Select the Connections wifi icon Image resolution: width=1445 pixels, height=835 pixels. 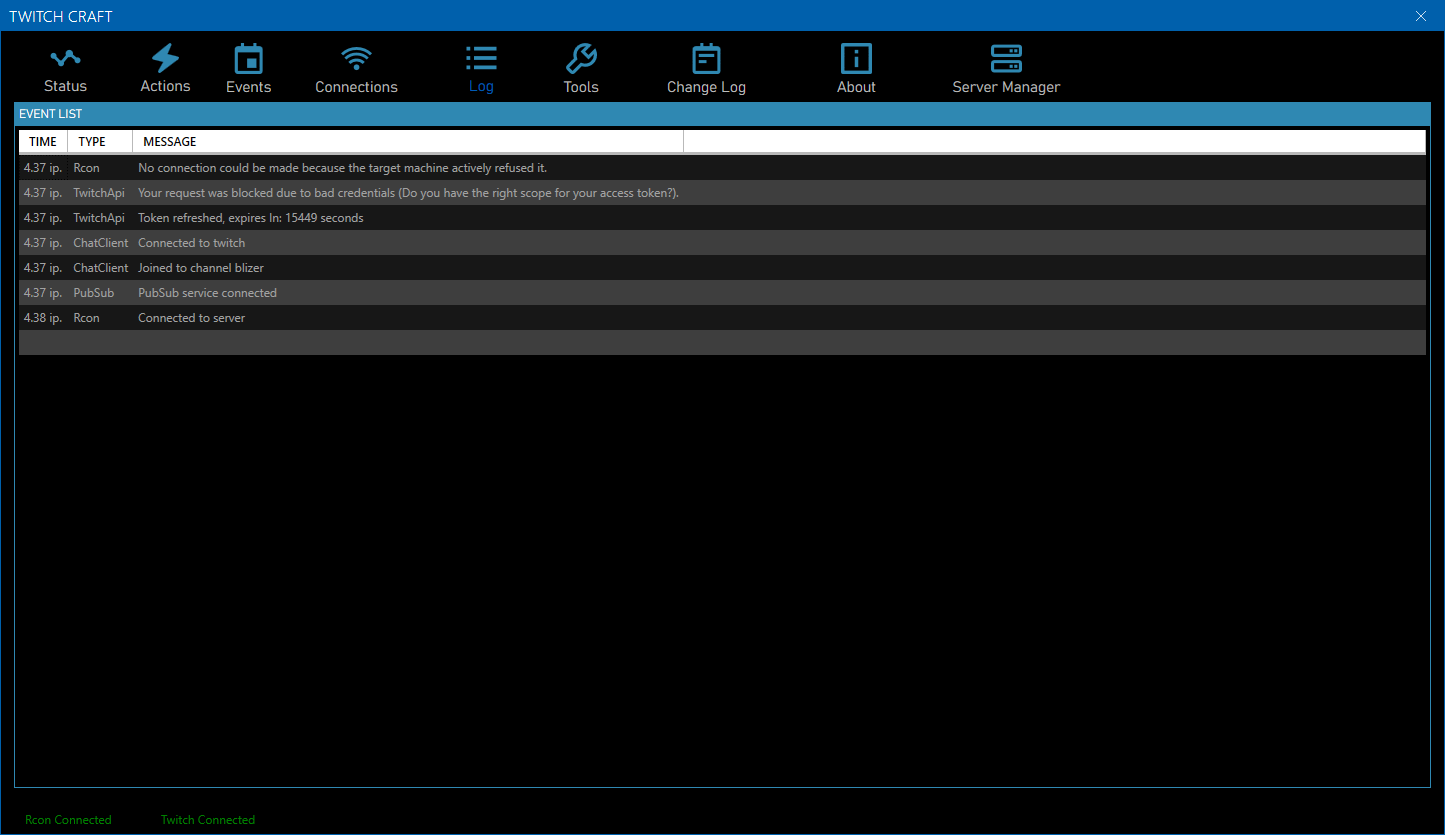click(x=356, y=59)
